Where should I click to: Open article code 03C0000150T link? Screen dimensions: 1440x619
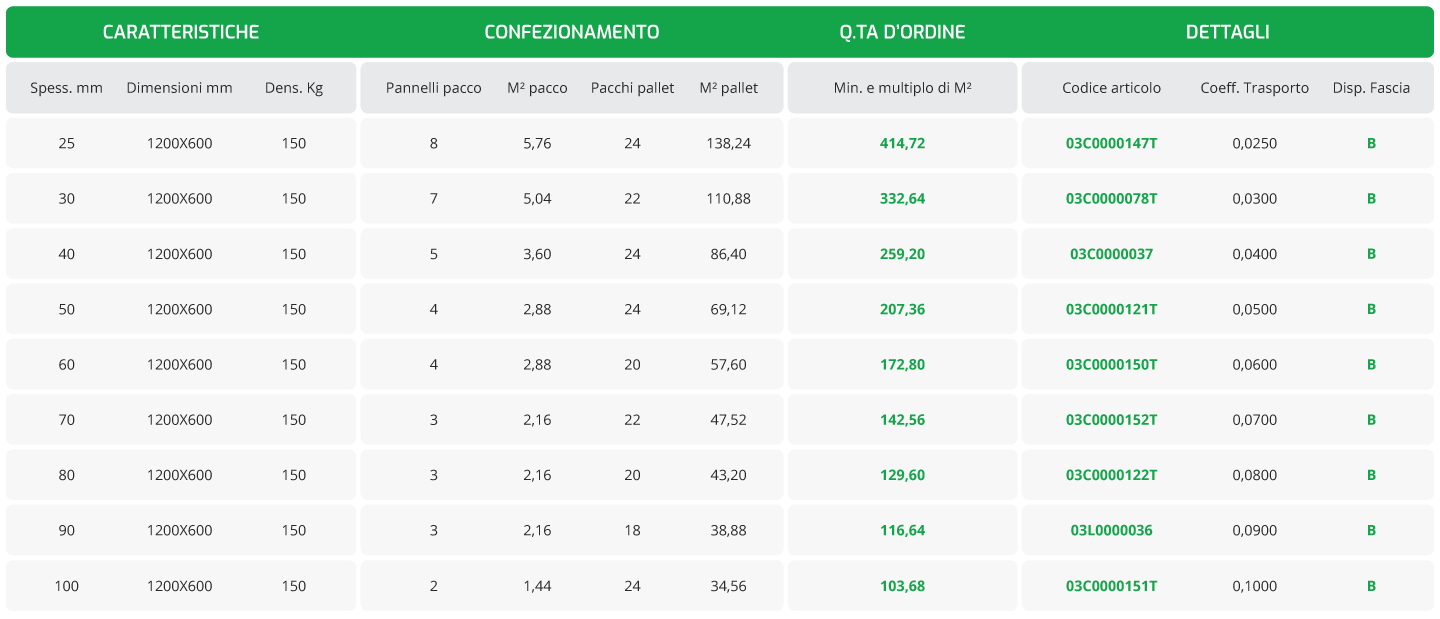click(x=1111, y=364)
